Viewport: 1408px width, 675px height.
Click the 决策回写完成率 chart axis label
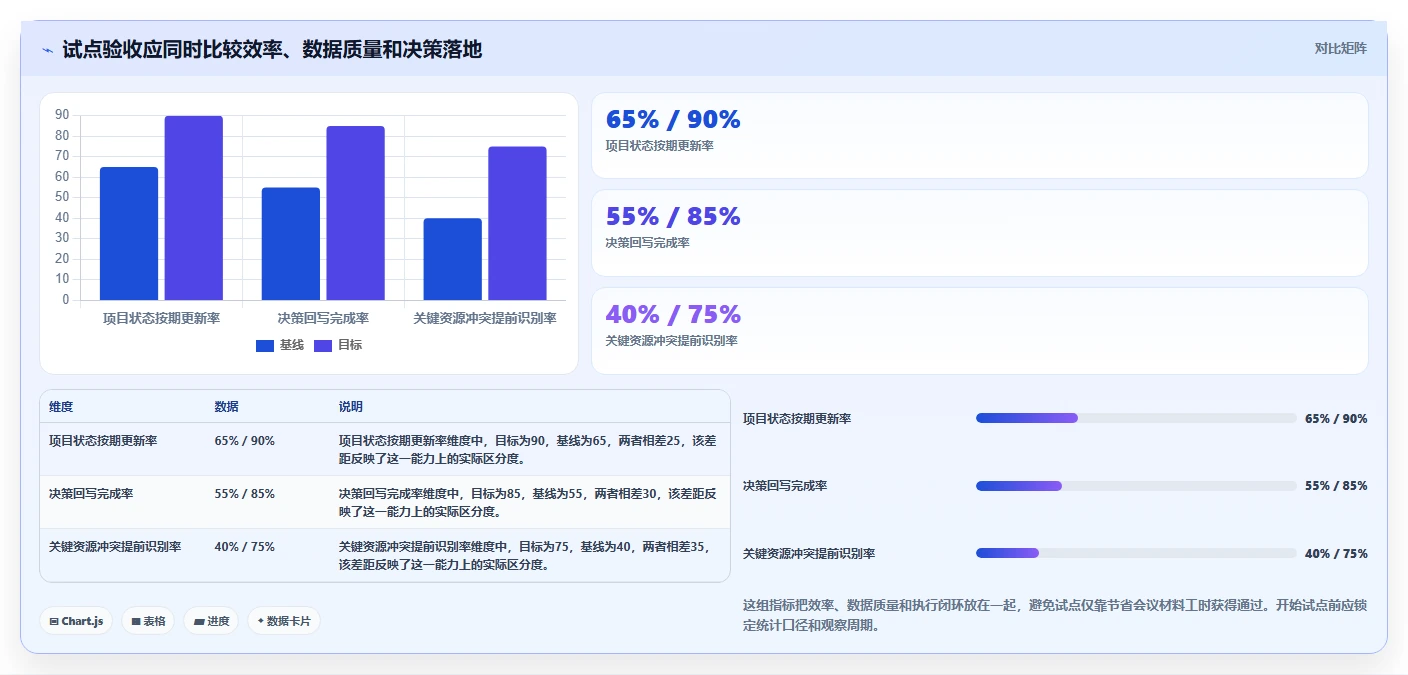pyautogui.click(x=323, y=318)
